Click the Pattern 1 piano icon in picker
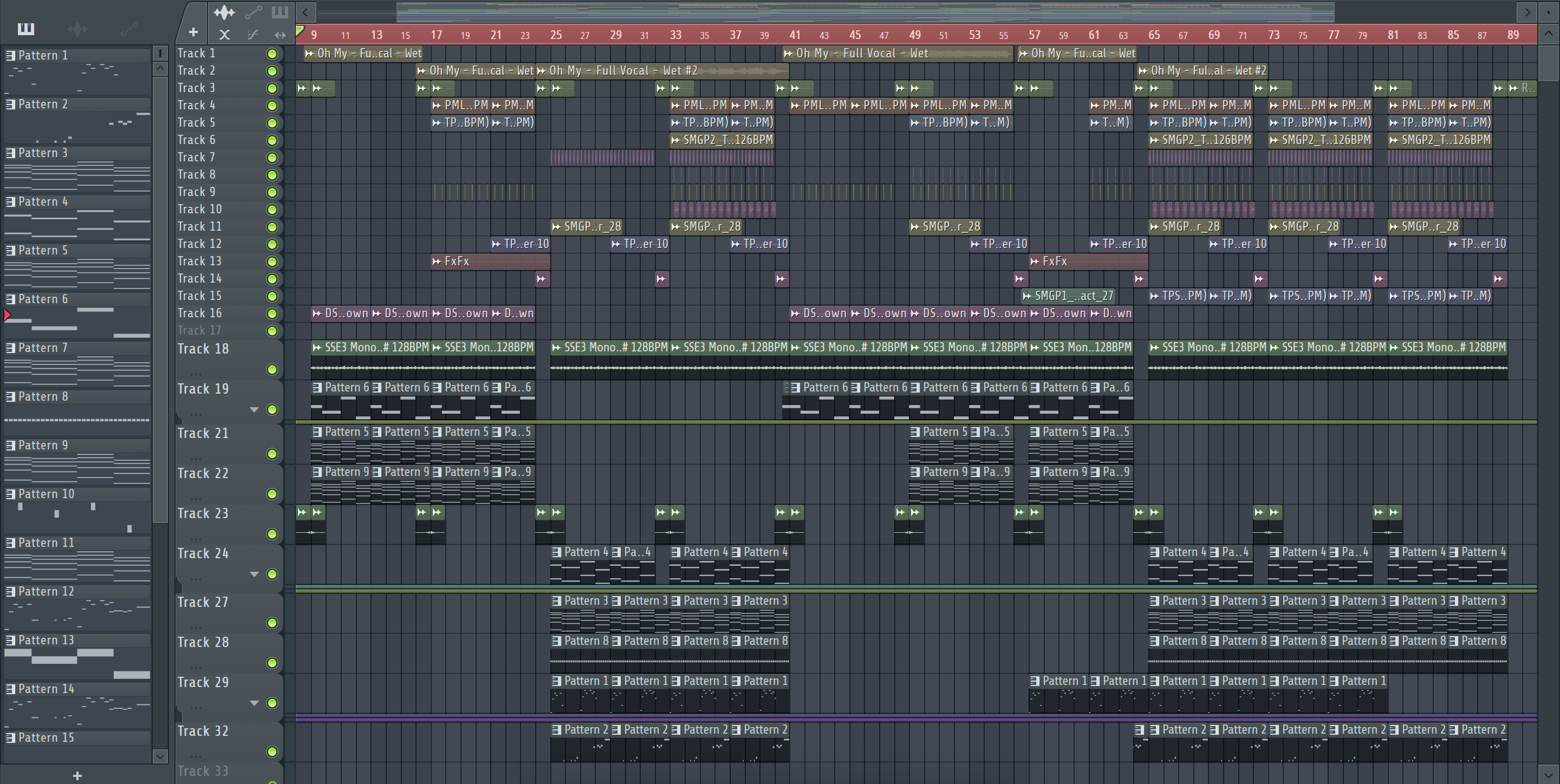 [10, 55]
